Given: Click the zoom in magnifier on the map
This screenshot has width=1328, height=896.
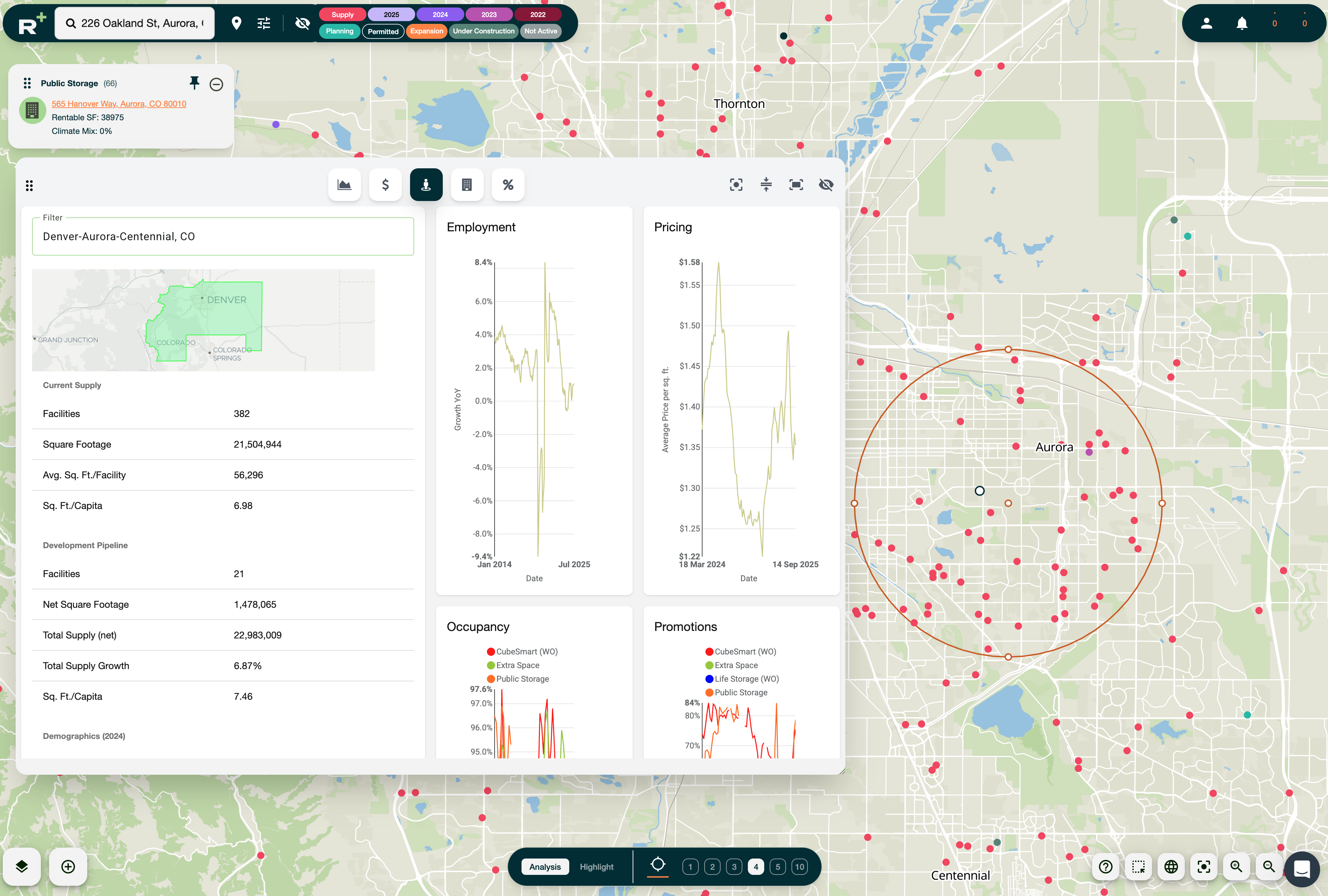Looking at the screenshot, I should click(x=1236, y=867).
